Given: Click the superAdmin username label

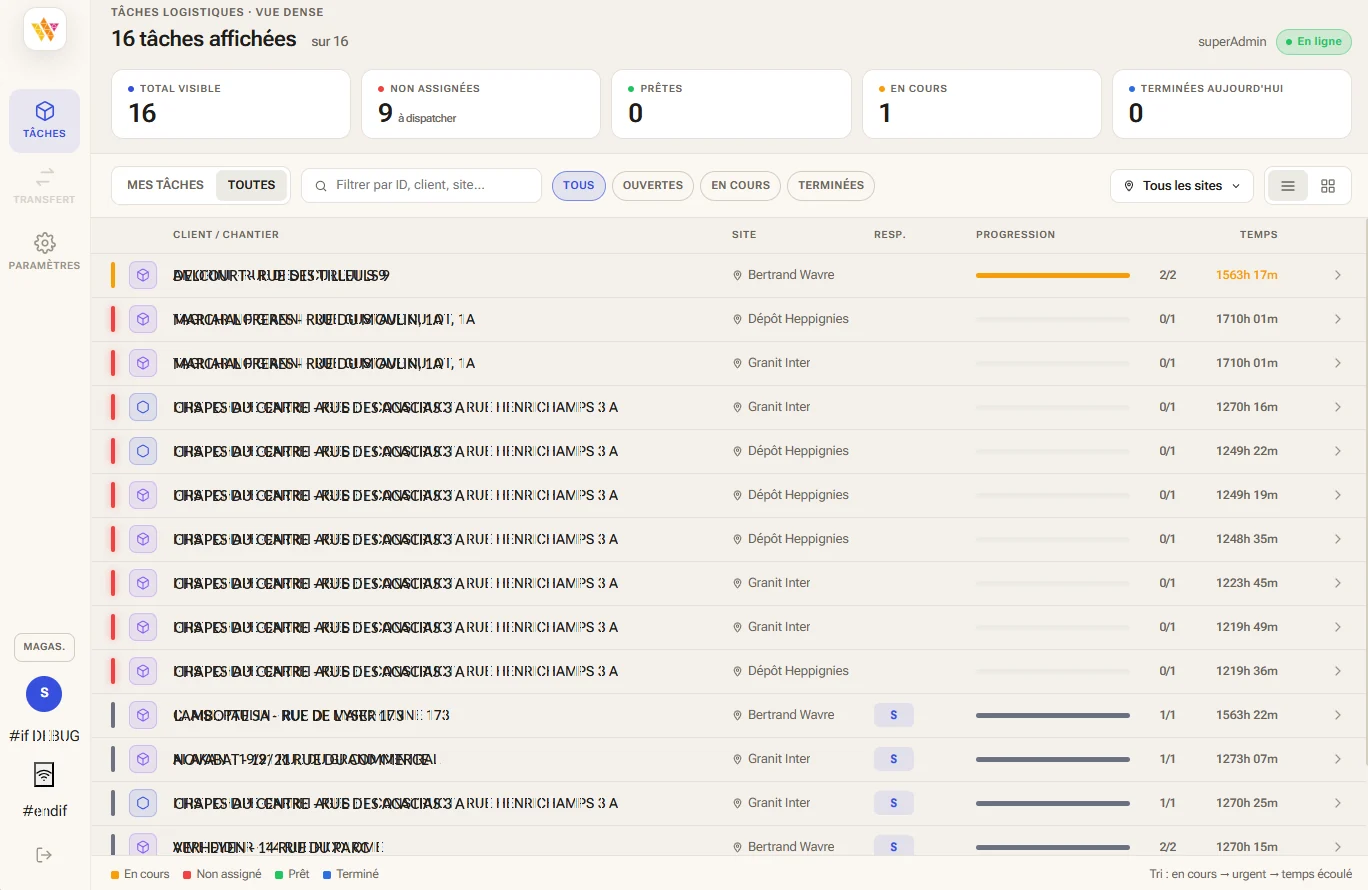Looking at the screenshot, I should [1232, 42].
